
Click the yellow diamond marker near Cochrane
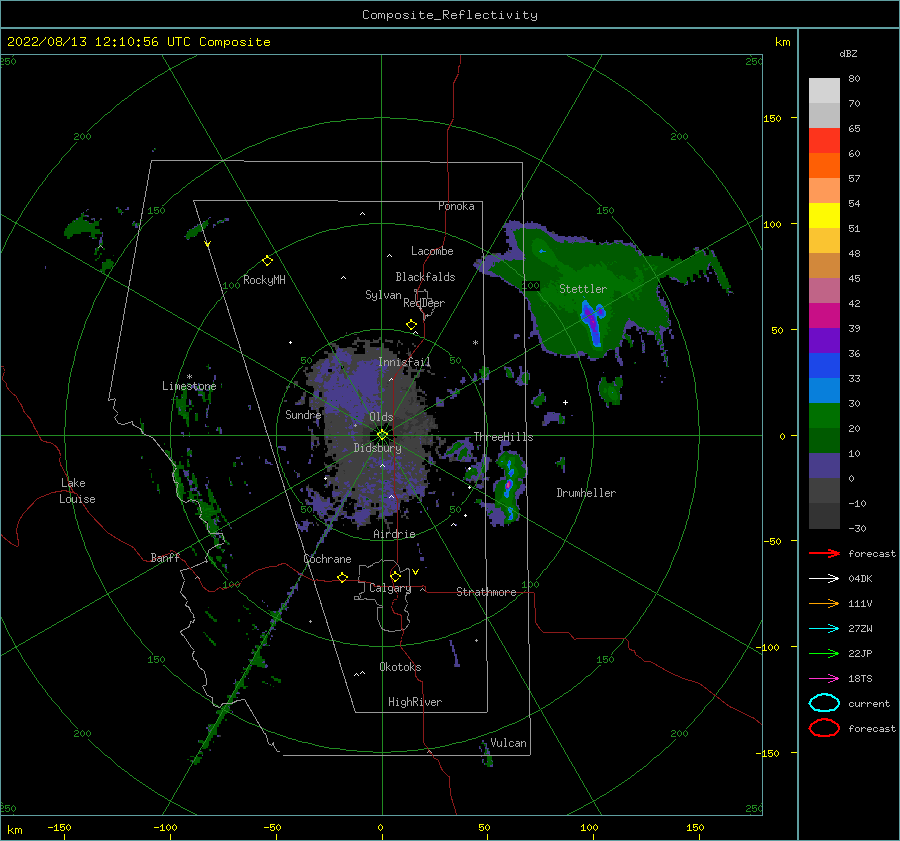(343, 577)
